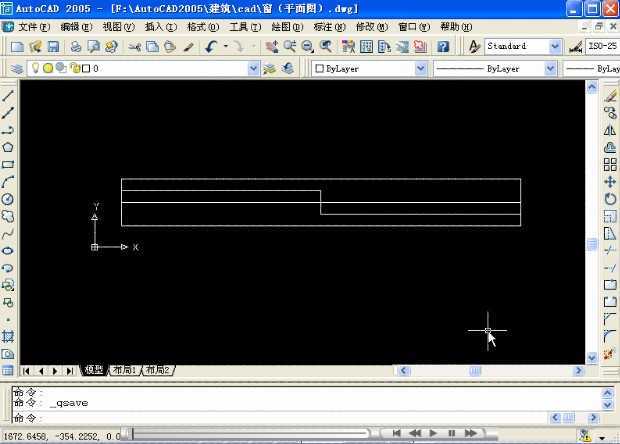The image size is (620, 444).
Task: Select the Move tool
Action: point(610,182)
